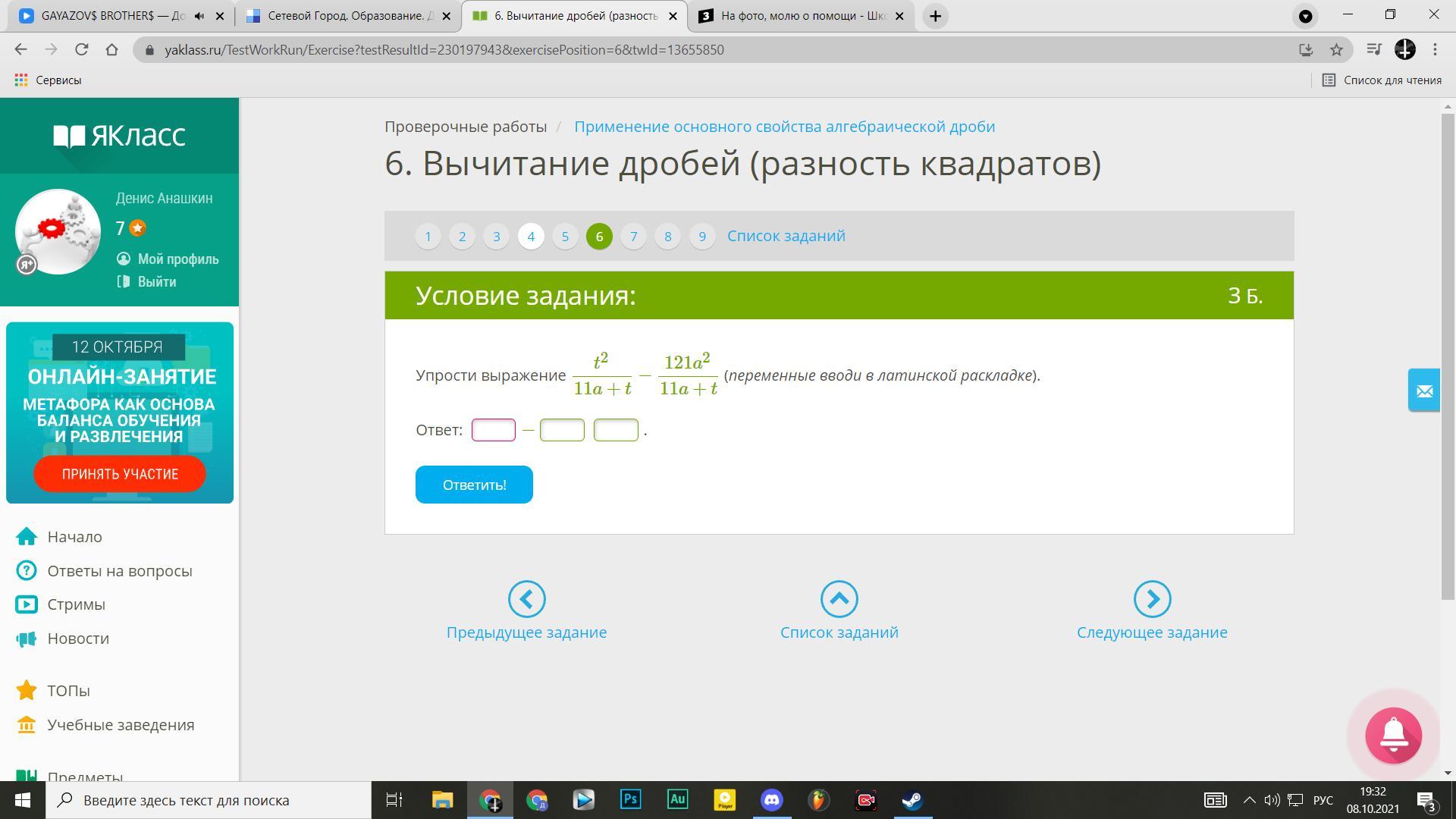Click the task list up-arrow icon
The image size is (1456, 819).
[839, 599]
